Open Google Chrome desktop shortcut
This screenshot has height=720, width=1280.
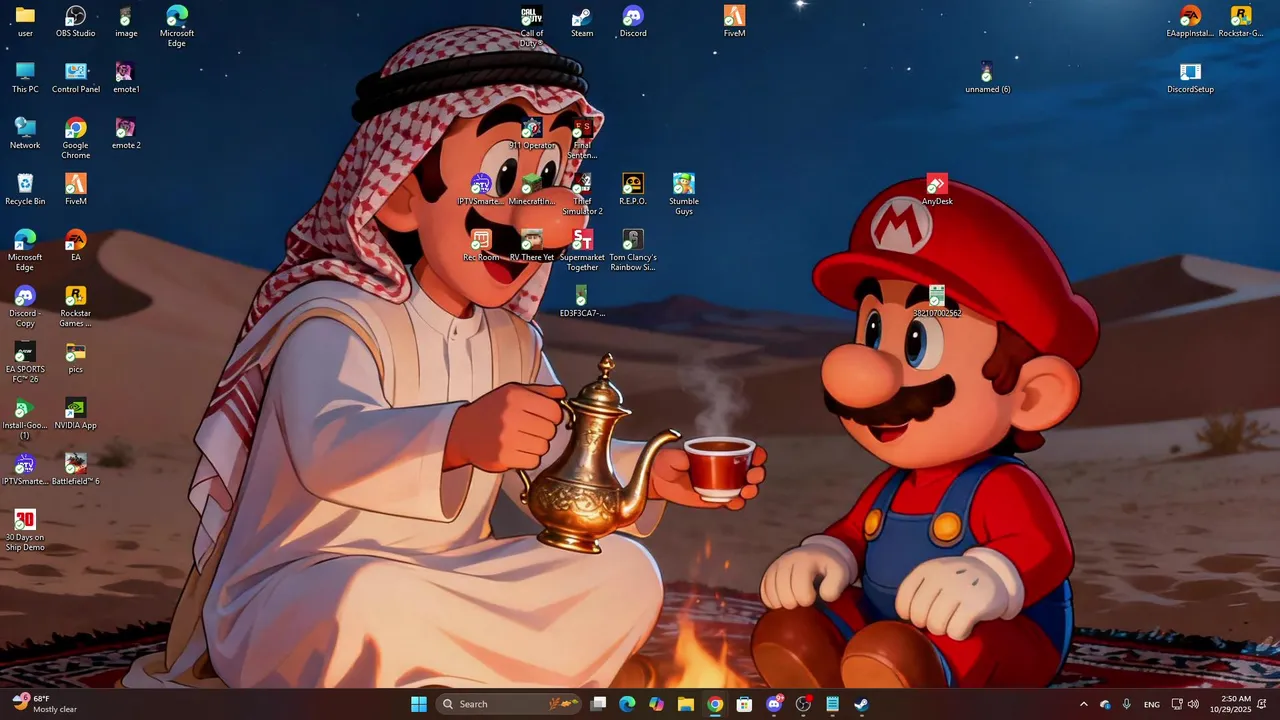(x=75, y=138)
